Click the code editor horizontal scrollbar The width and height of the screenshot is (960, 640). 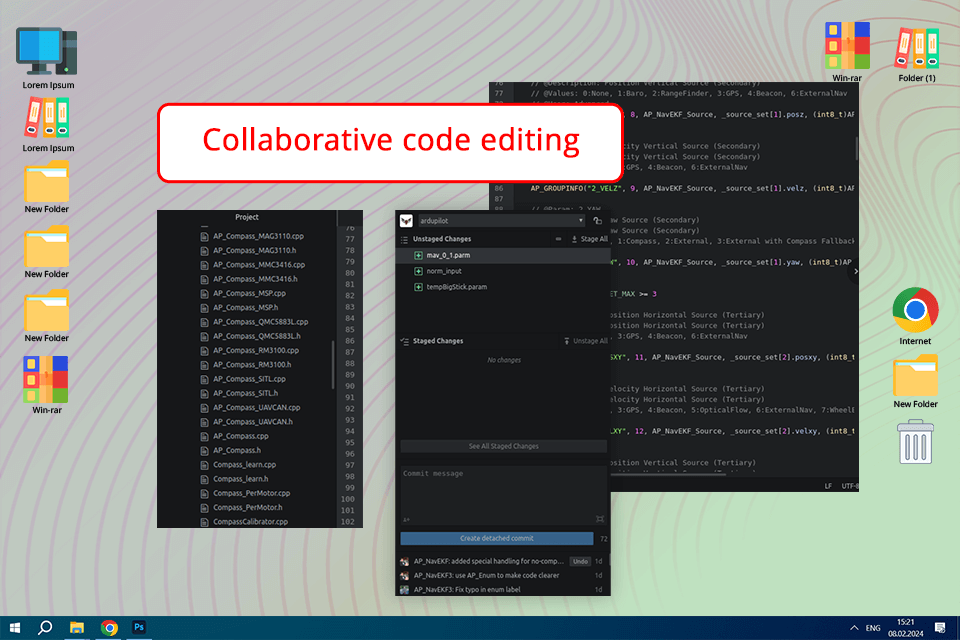pyautogui.click(x=670, y=474)
